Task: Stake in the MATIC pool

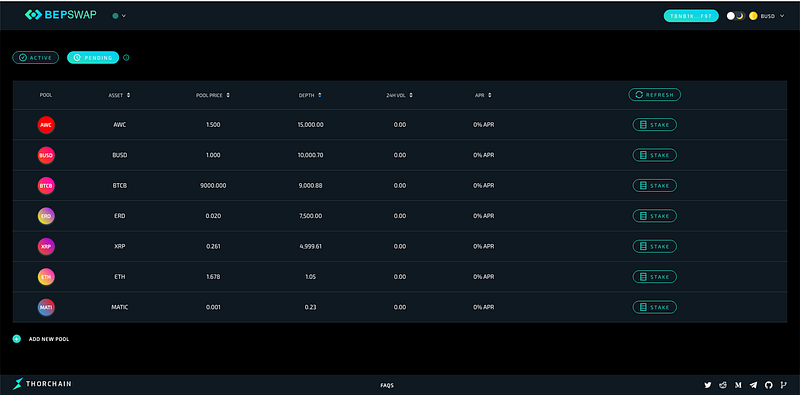Action: click(655, 307)
